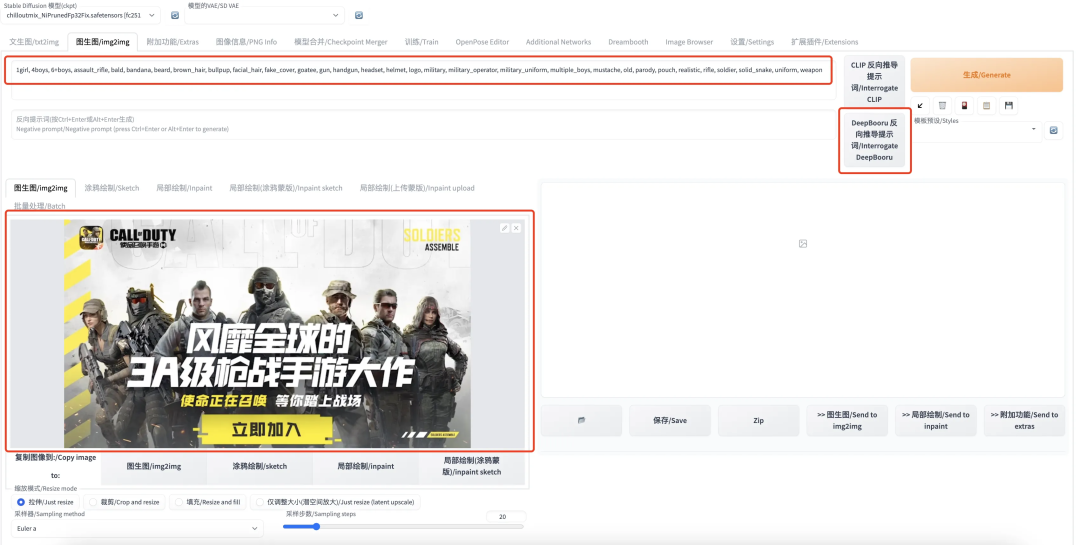This screenshot has width=1080, height=545.
Task: Apply selected style with clipboard icon
Action: 986,105
